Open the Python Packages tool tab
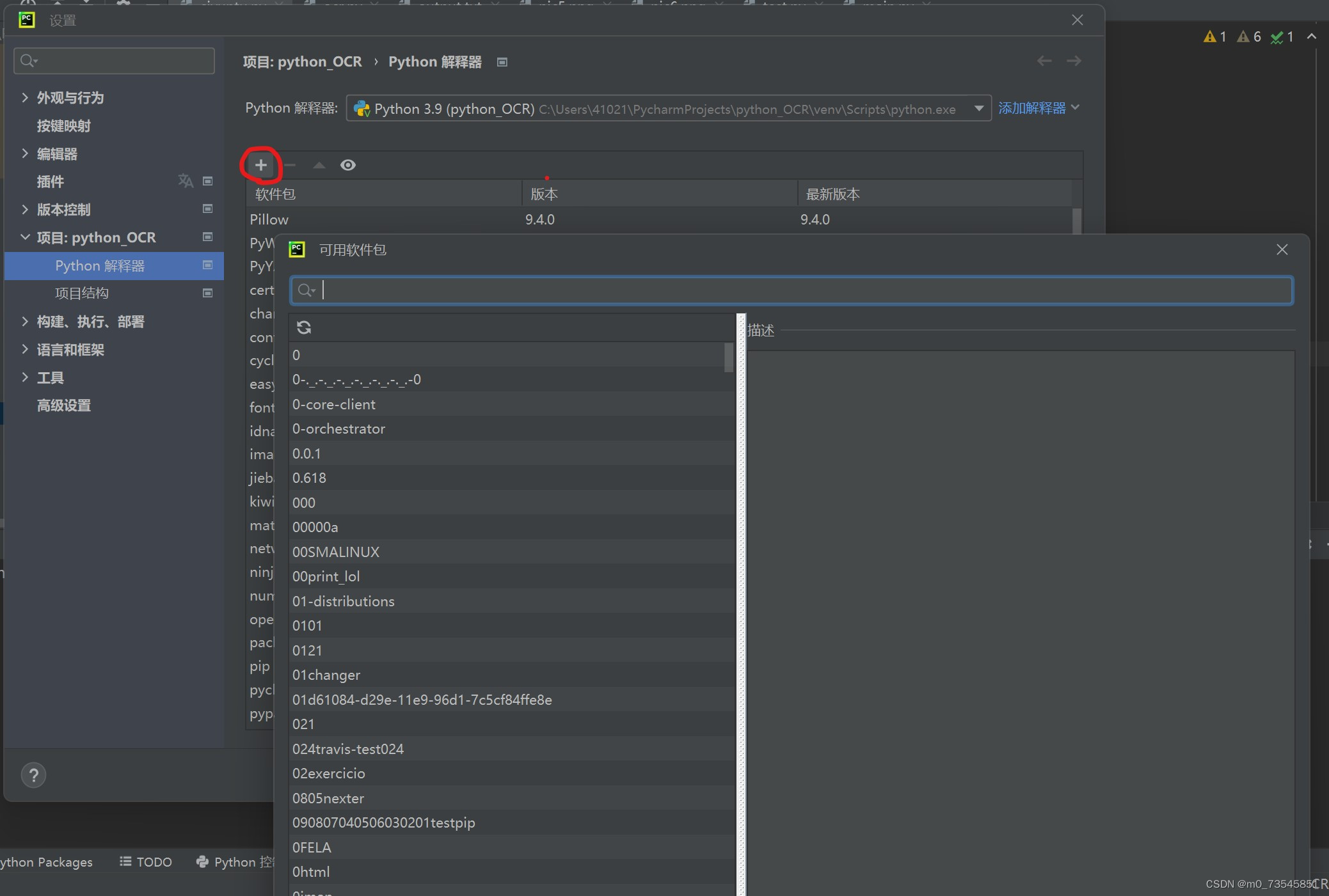The width and height of the screenshot is (1329, 896). (x=46, y=861)
